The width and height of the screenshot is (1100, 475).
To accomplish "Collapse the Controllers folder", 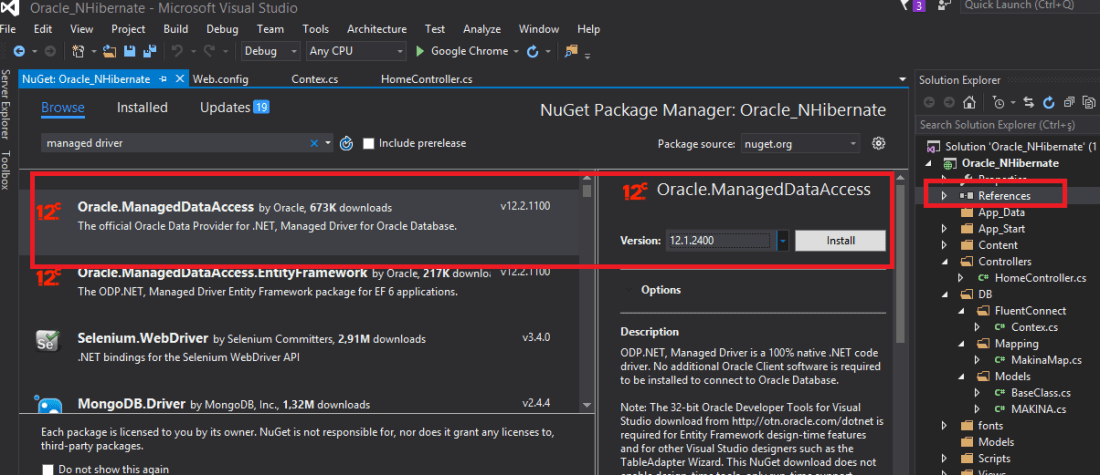I will [x=944, y=262].
